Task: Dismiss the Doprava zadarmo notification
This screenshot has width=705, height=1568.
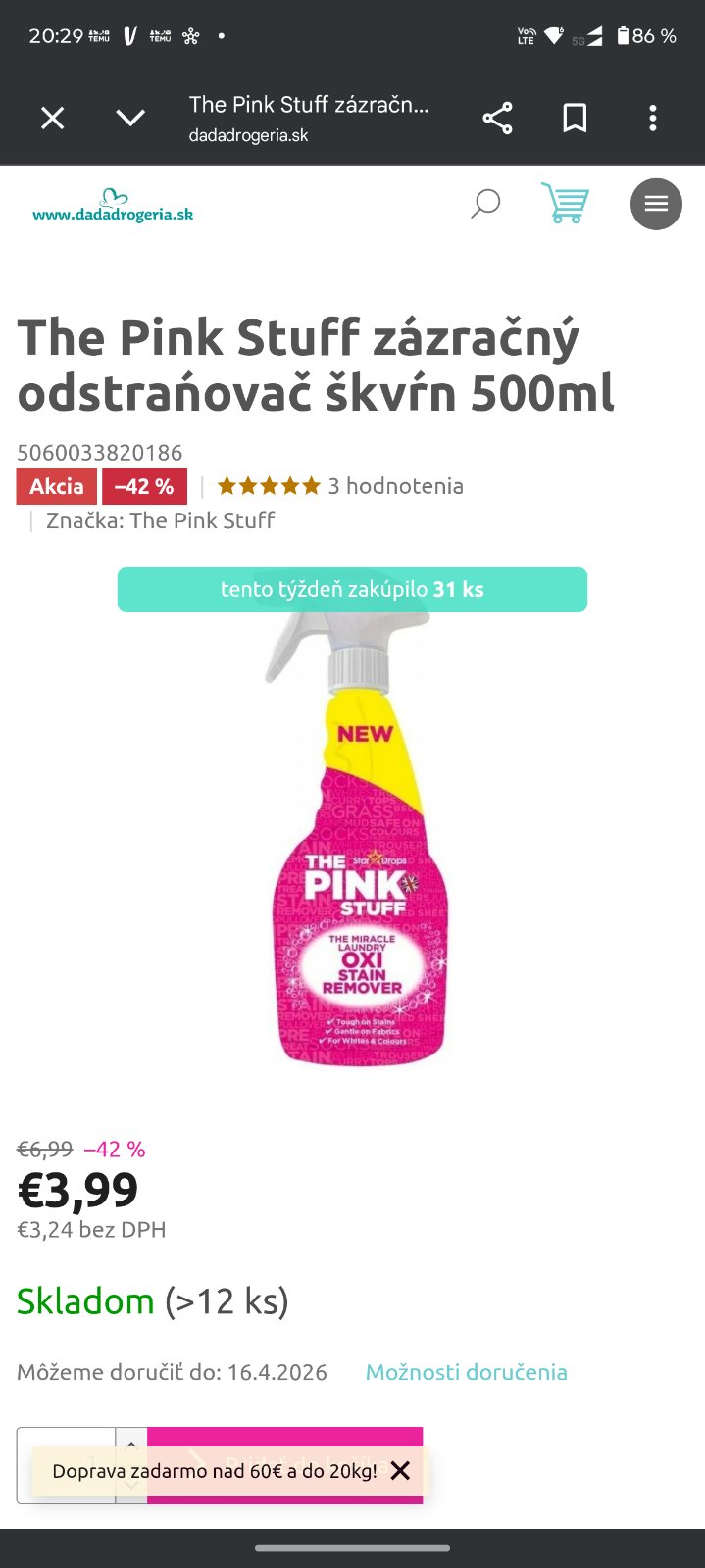Action: (x=400, y=1470)
